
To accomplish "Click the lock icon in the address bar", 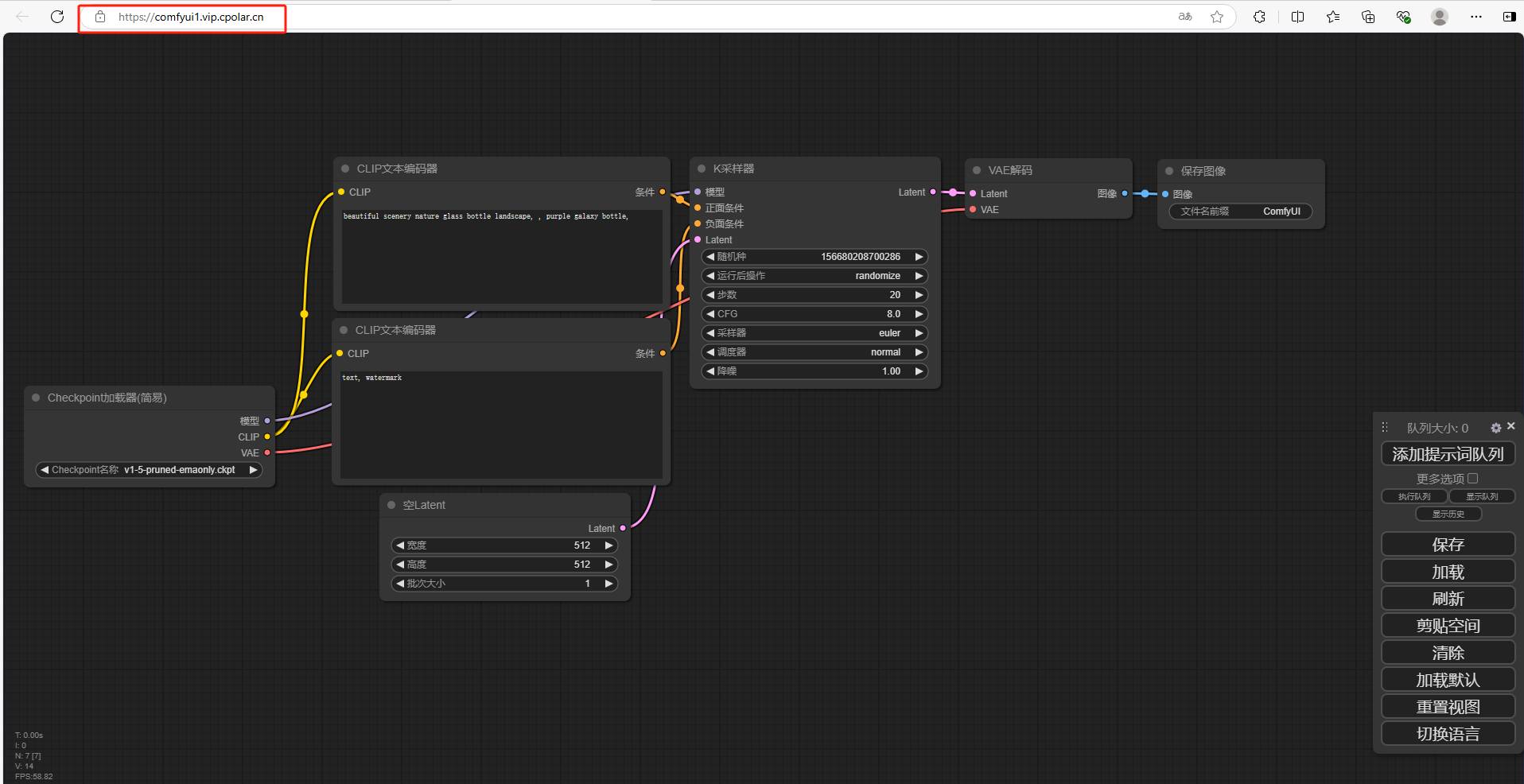I will 100,17.
